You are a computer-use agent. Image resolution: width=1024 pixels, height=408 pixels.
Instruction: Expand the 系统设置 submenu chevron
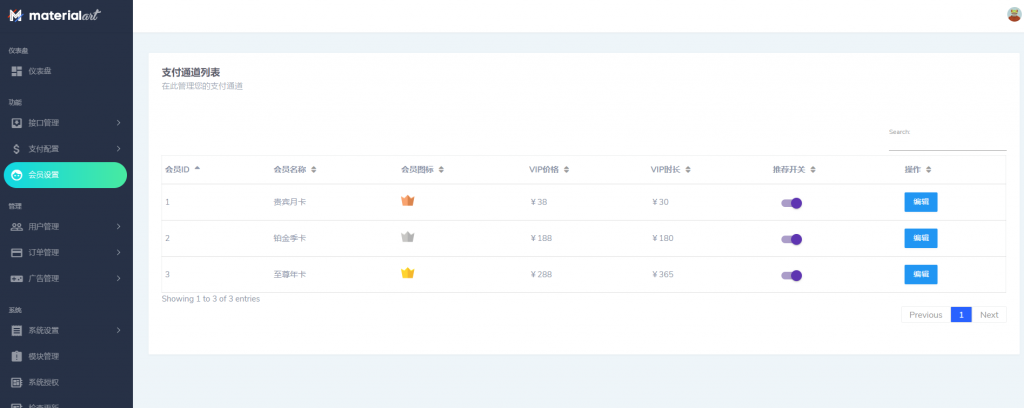point(118,330)
